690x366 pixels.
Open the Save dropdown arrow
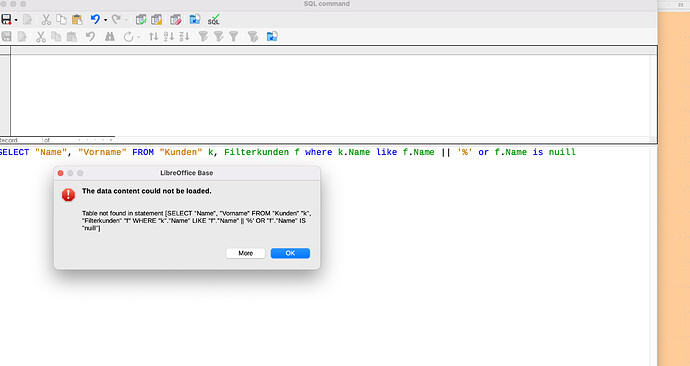pyautogui.click(x=16, y=20)
